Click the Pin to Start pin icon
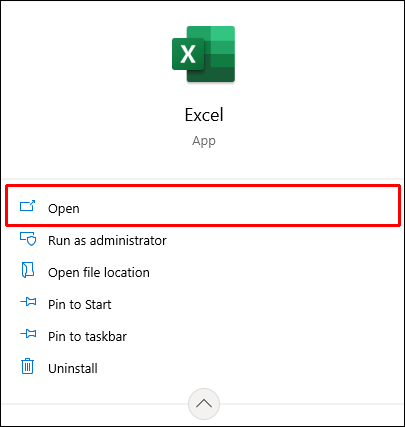 pyautogui.click(x=28, y=302)
